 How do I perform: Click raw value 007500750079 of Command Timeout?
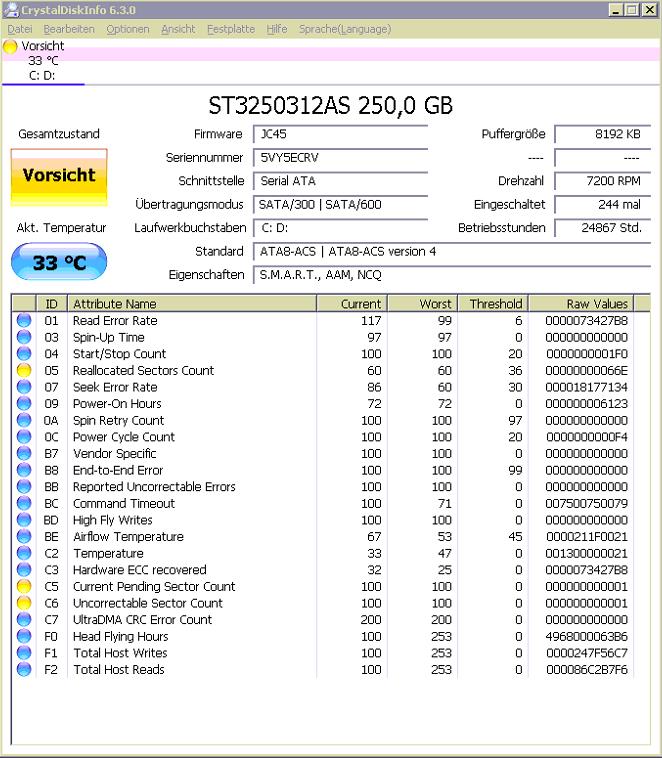click(586, 503)
